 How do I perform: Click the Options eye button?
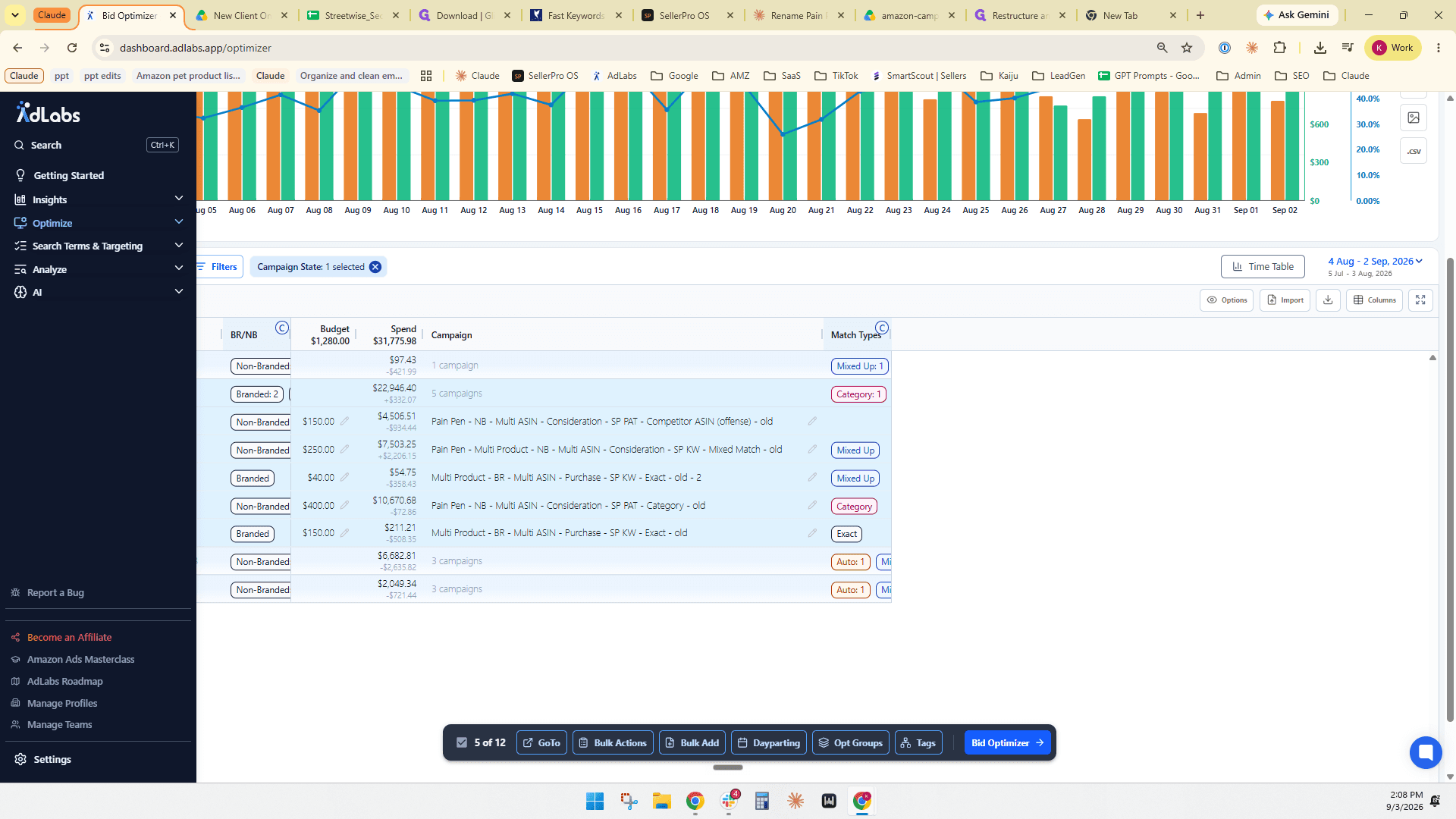coord(1226,300)
